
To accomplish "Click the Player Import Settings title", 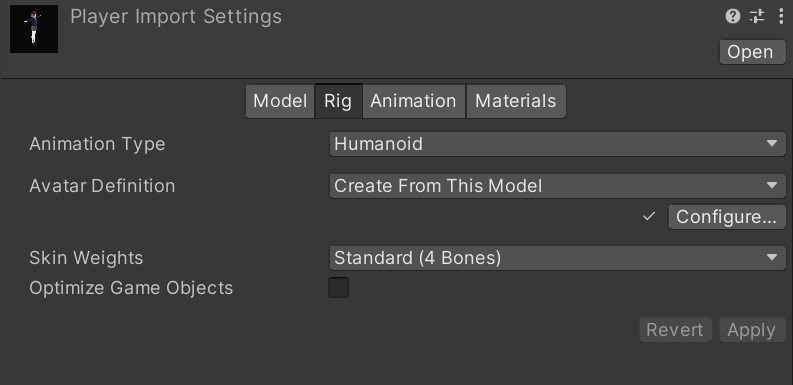I will 176,17.
